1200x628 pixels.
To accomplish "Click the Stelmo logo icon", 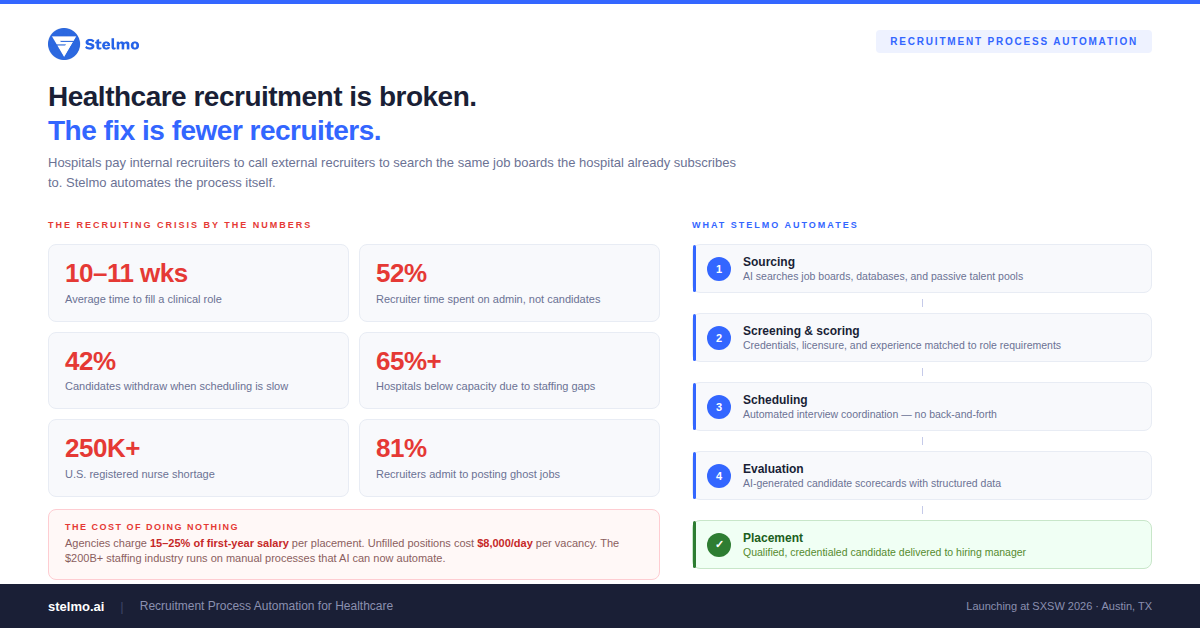I will [64, 44].
